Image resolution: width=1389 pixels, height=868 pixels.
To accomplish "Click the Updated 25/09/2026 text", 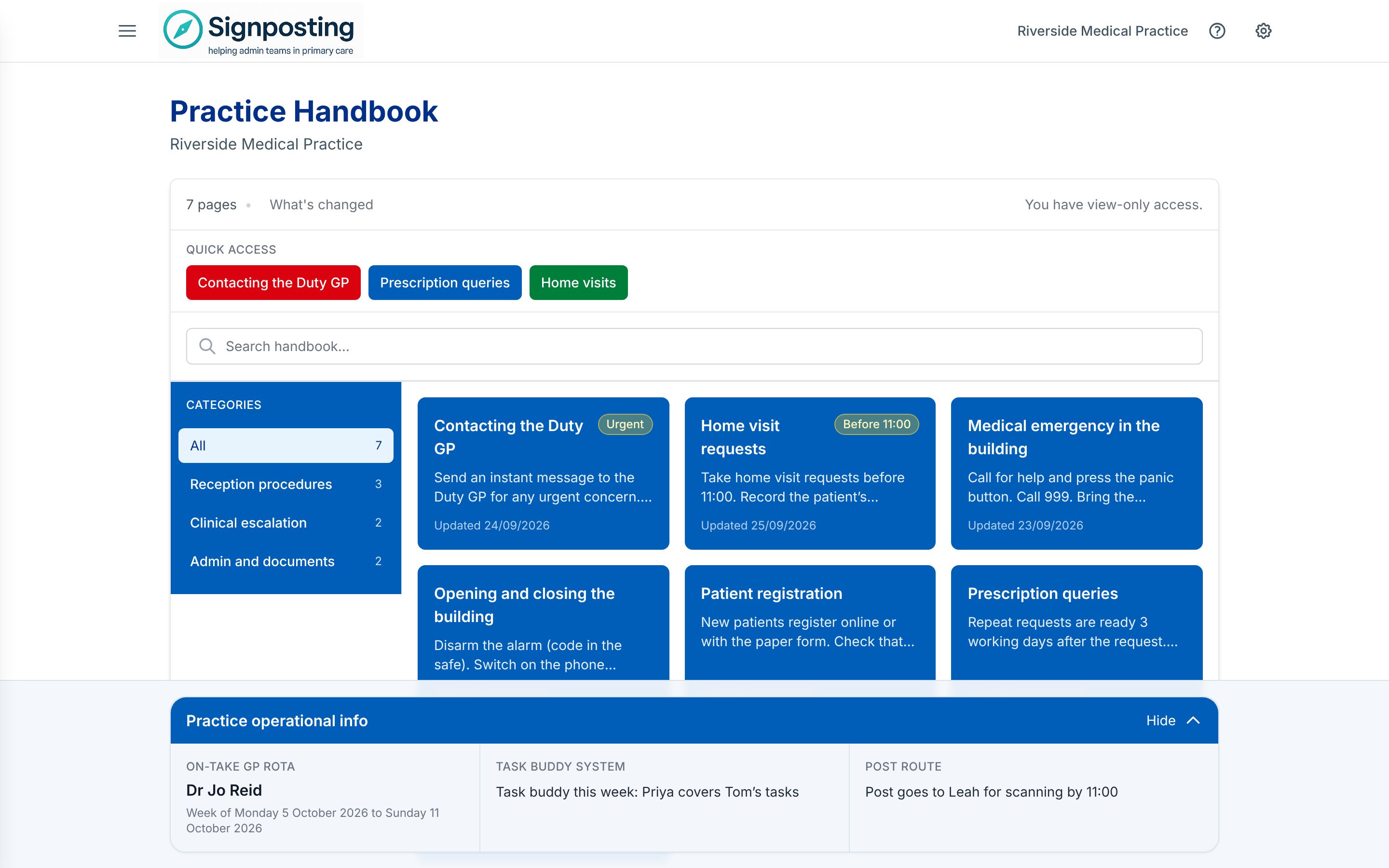I will coord(758,525).
